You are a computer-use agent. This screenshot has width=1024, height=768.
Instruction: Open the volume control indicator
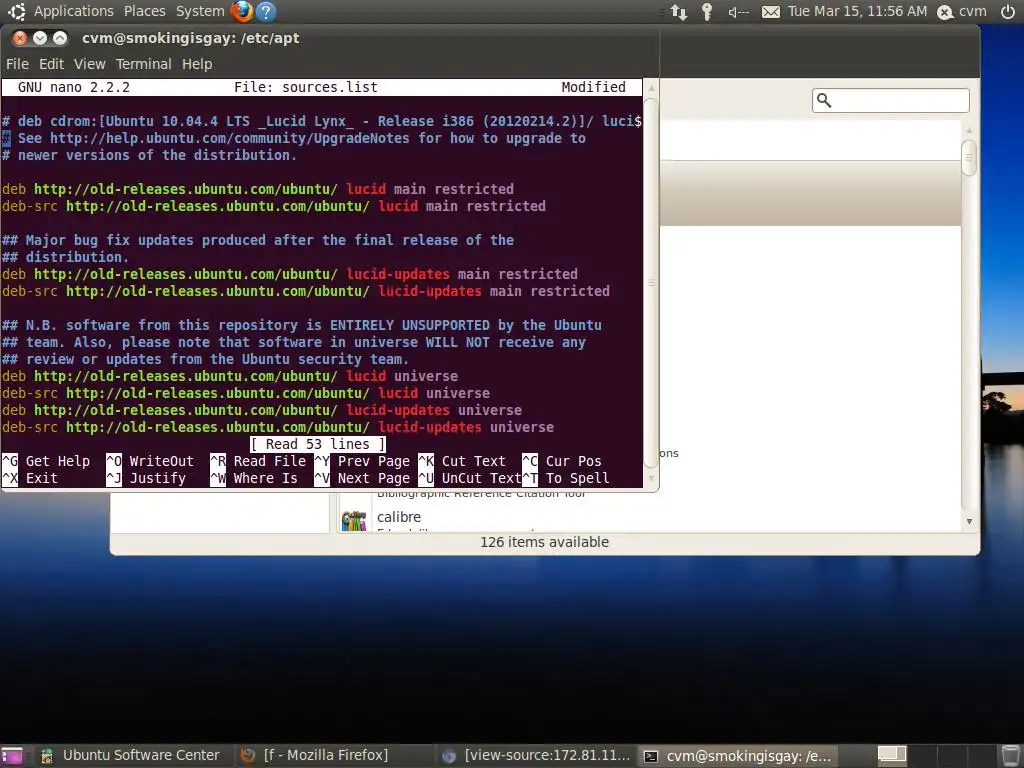pos(738,12)
